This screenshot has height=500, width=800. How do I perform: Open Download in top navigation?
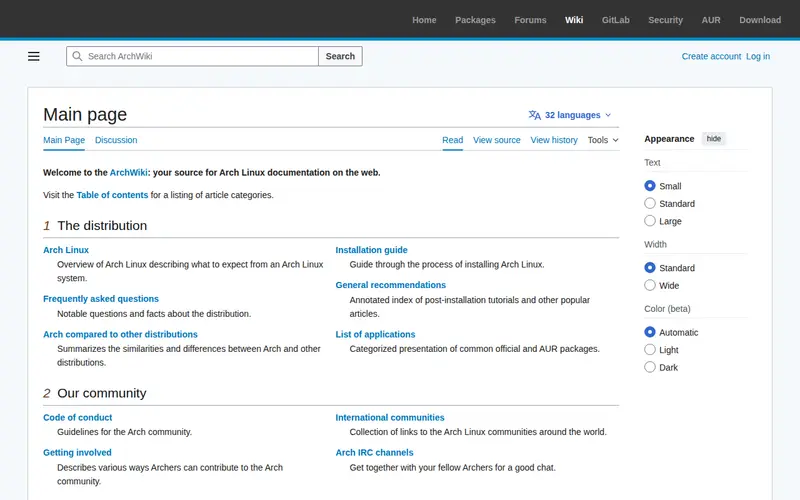760,20
